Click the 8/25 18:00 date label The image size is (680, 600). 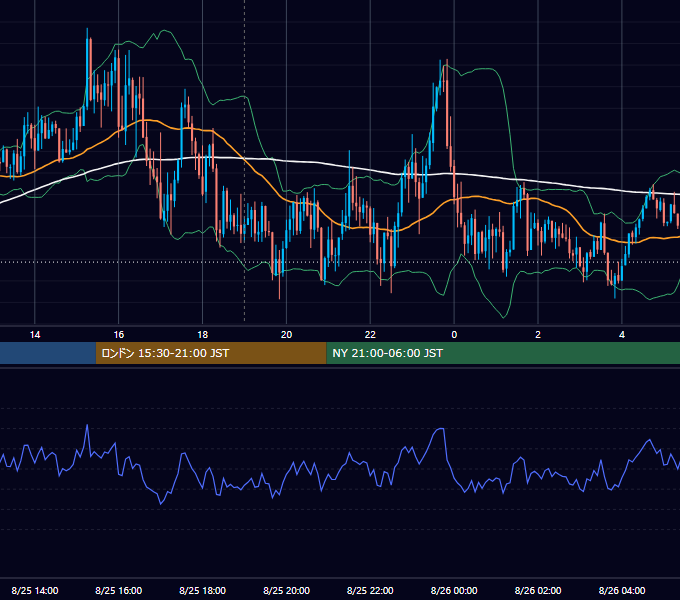203,590
